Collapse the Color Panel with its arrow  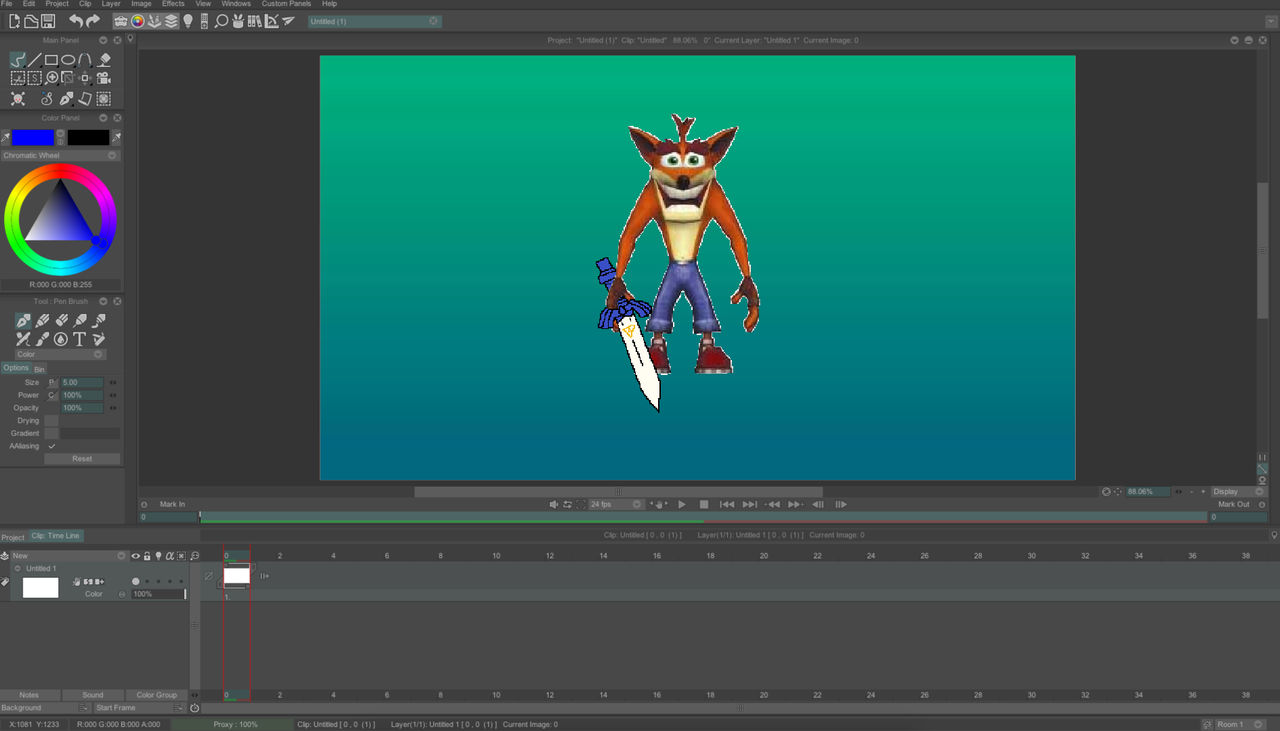tap(103, 118)
